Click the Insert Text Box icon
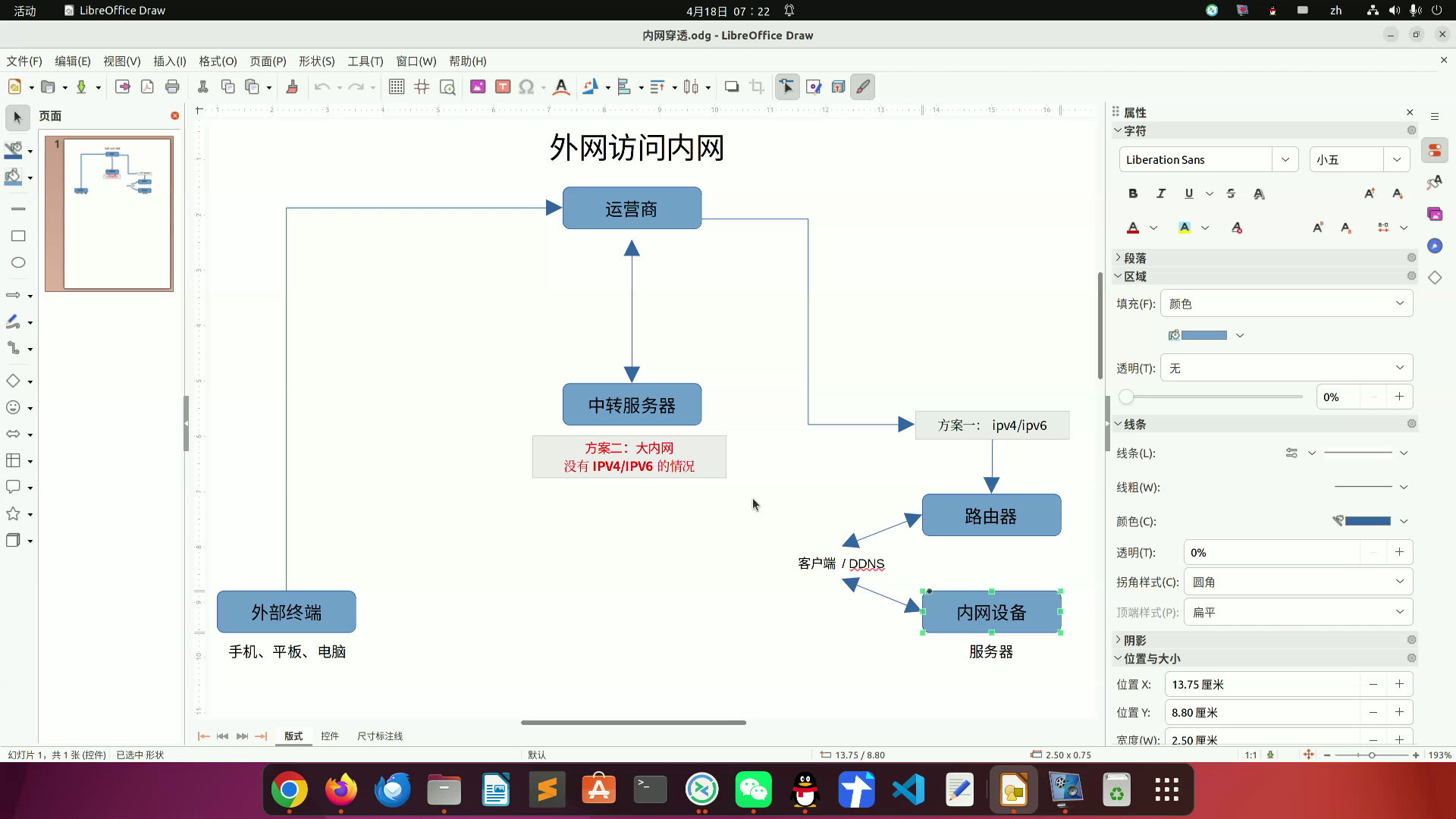 (x=502, y=87)
